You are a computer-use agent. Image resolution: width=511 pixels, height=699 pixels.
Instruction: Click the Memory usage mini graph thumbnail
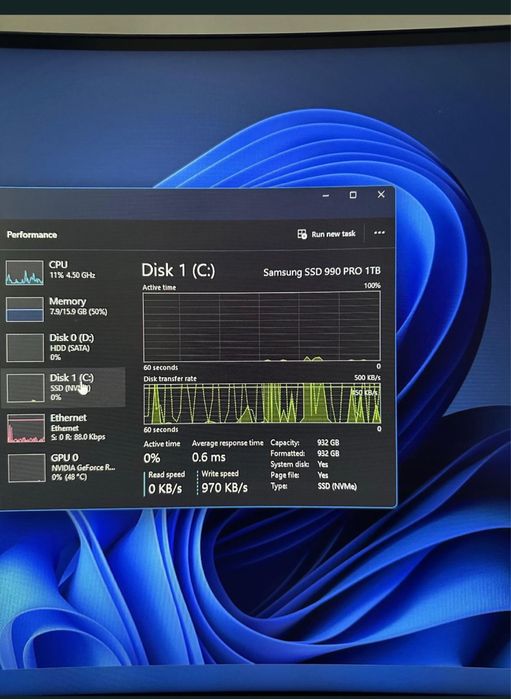pyautogui.click(x=25, y=309)
